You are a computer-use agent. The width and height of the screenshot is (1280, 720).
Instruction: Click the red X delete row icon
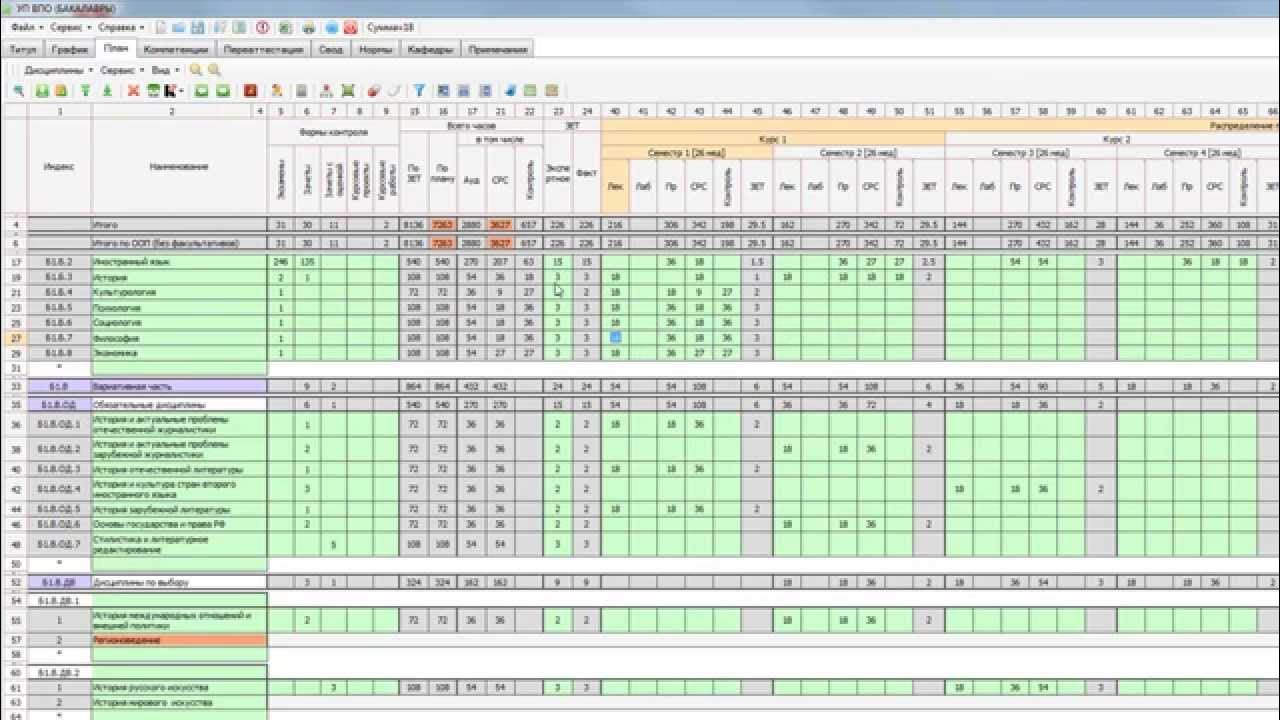[x=133, y=90]
